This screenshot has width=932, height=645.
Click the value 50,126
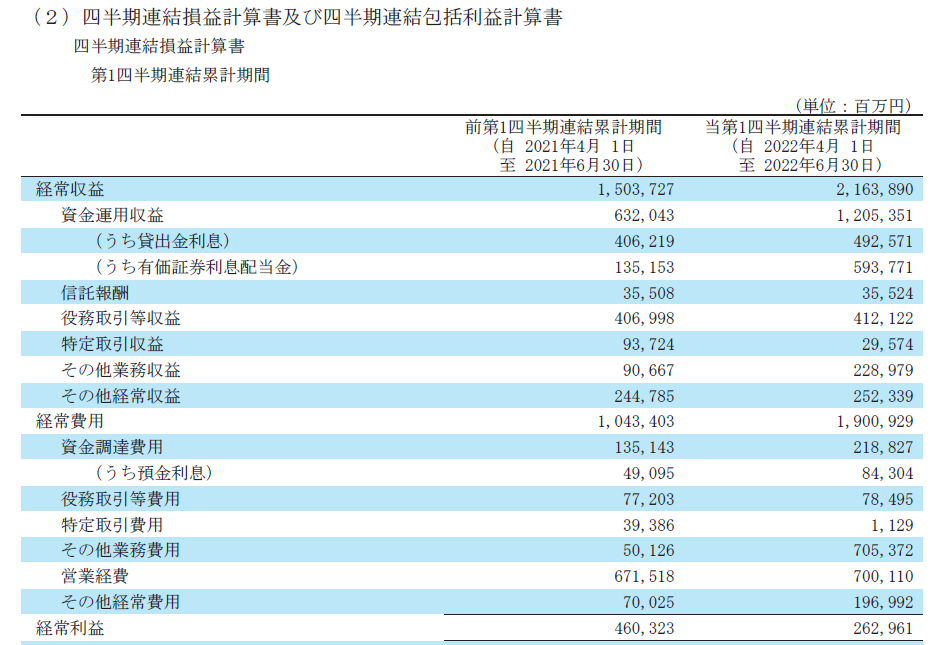coord(648,550)
